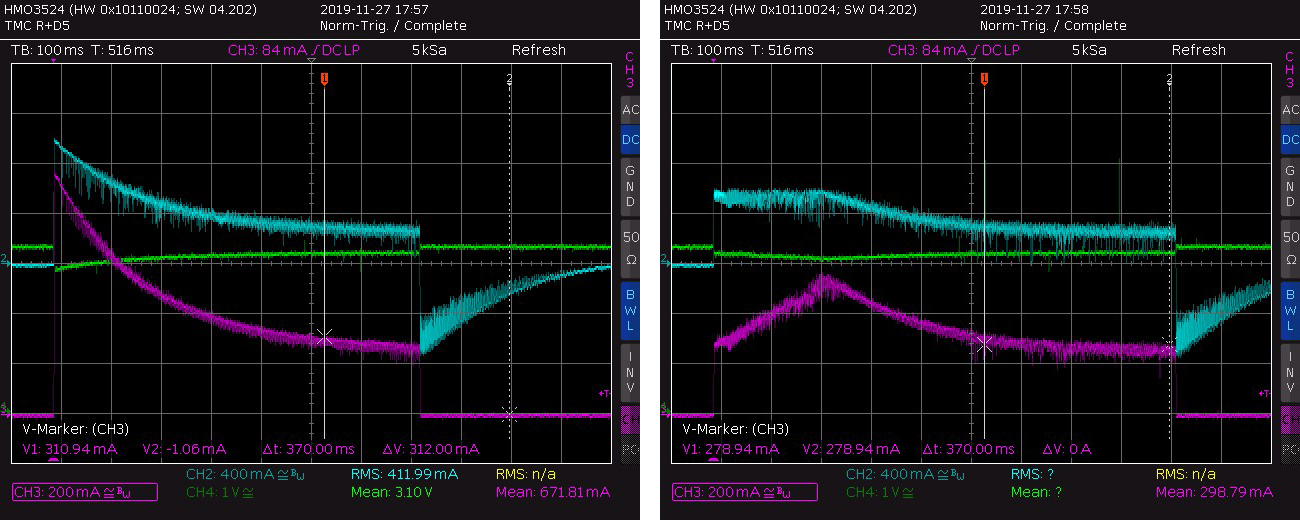
Task: Select DC coupling in the left scope sidebar
Action: (630, 140)
